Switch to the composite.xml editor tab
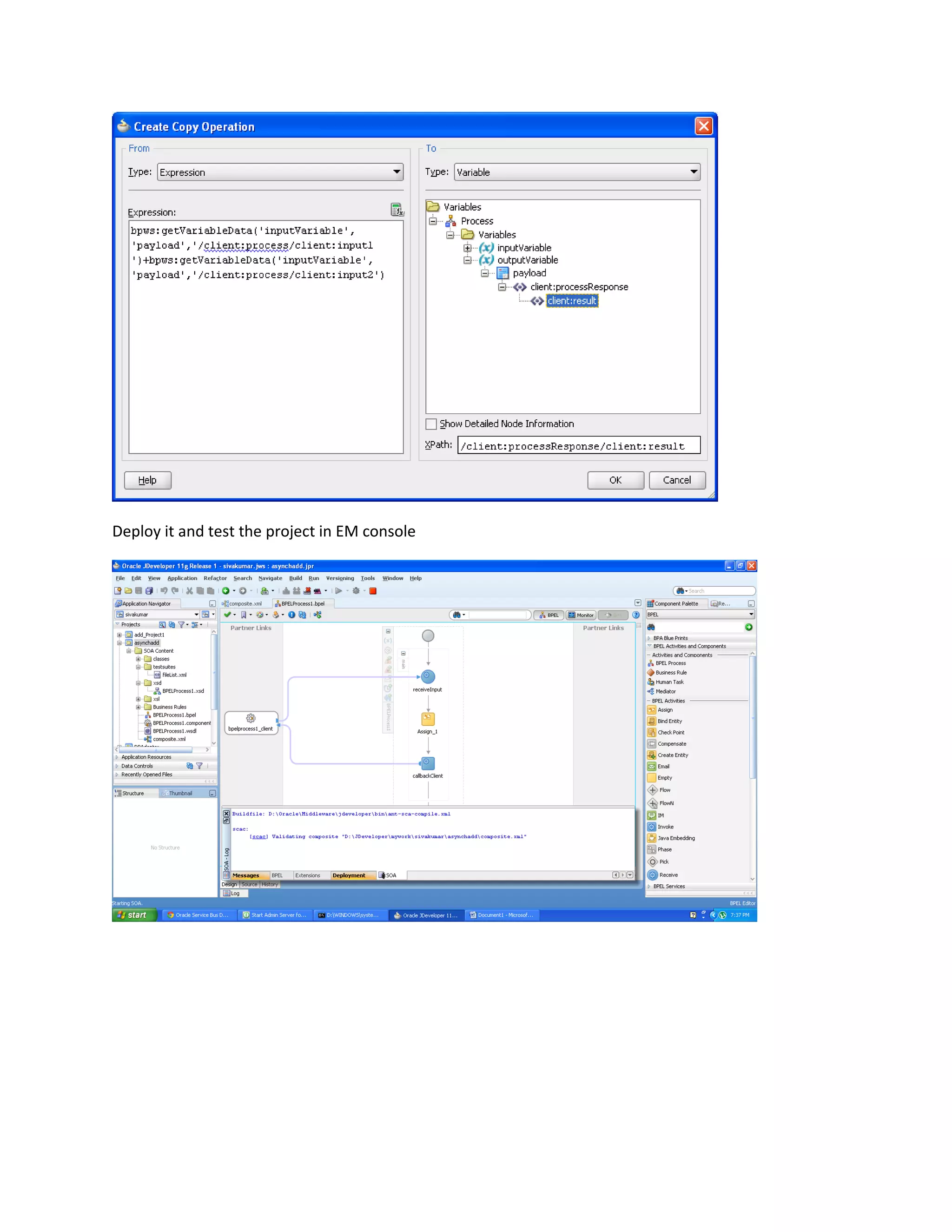 coord(243,603)
